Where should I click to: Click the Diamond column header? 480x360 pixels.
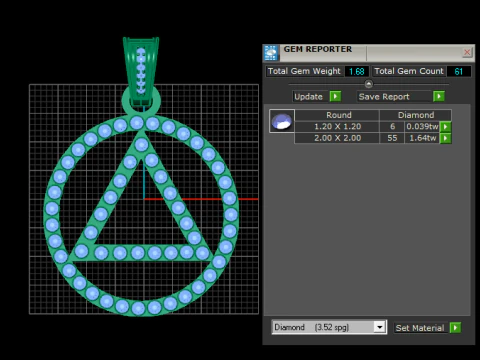click(416, 115)
